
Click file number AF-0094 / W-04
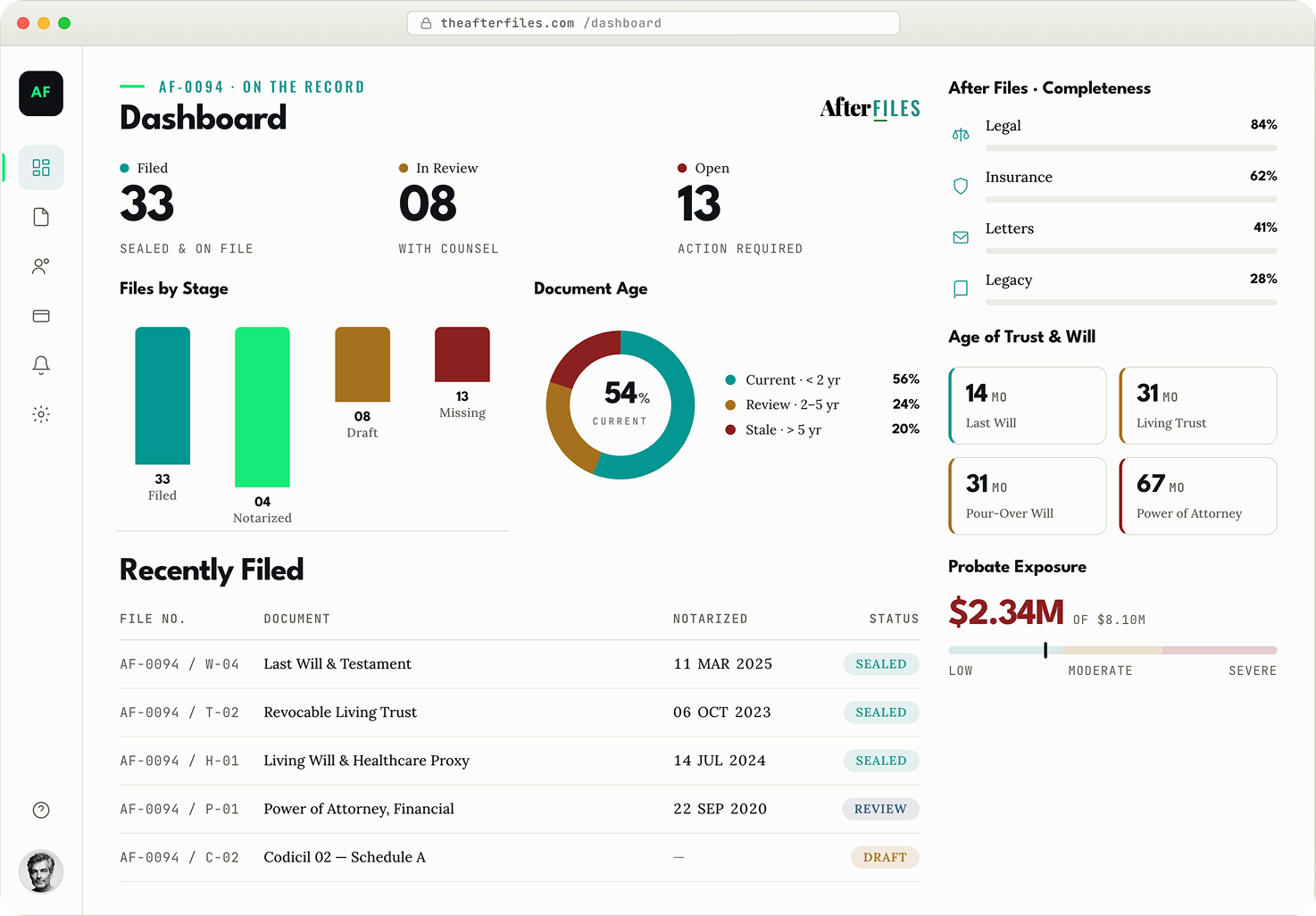tap(179, 664)
